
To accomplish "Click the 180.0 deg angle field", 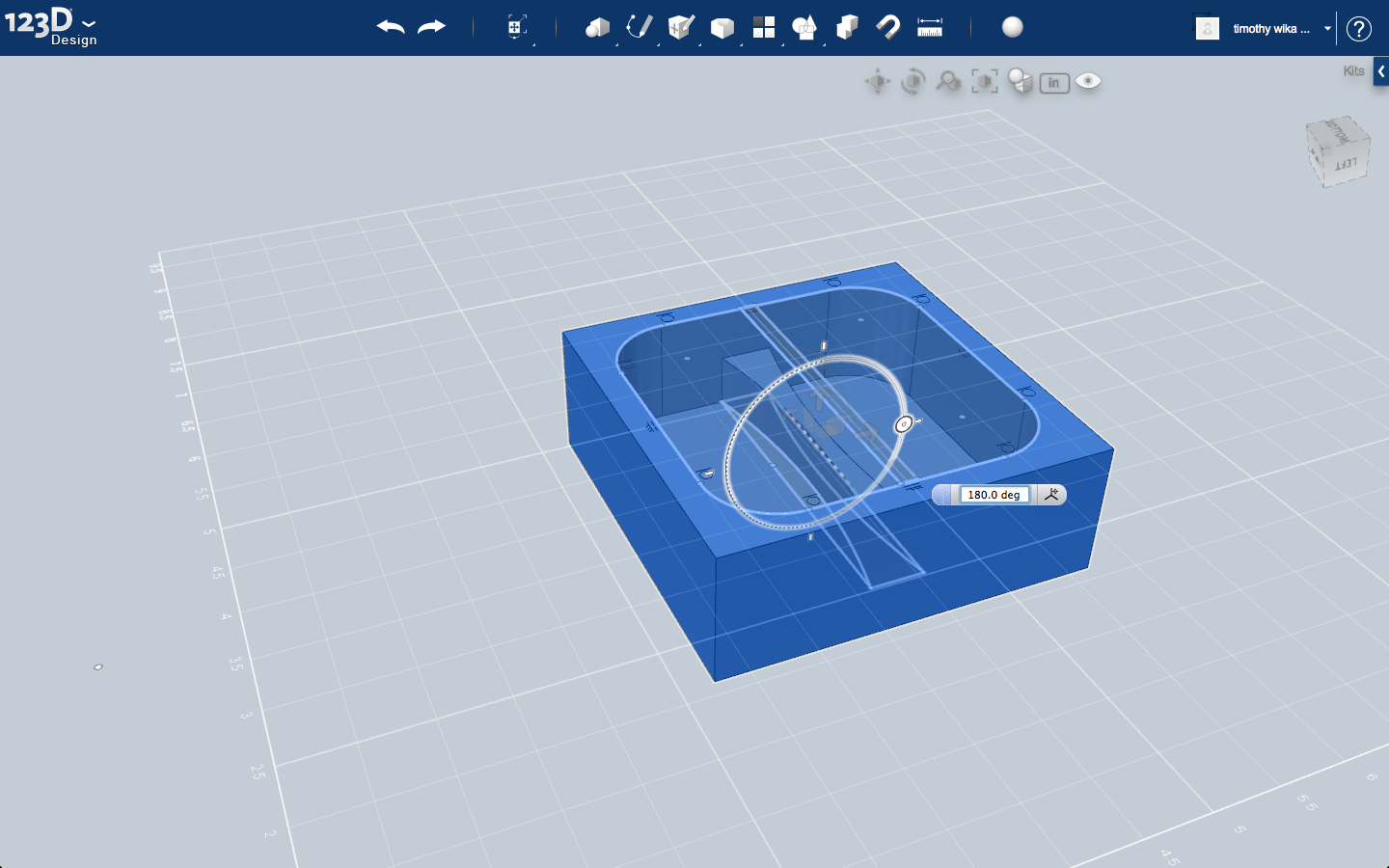I will click(x=994, y=495).
